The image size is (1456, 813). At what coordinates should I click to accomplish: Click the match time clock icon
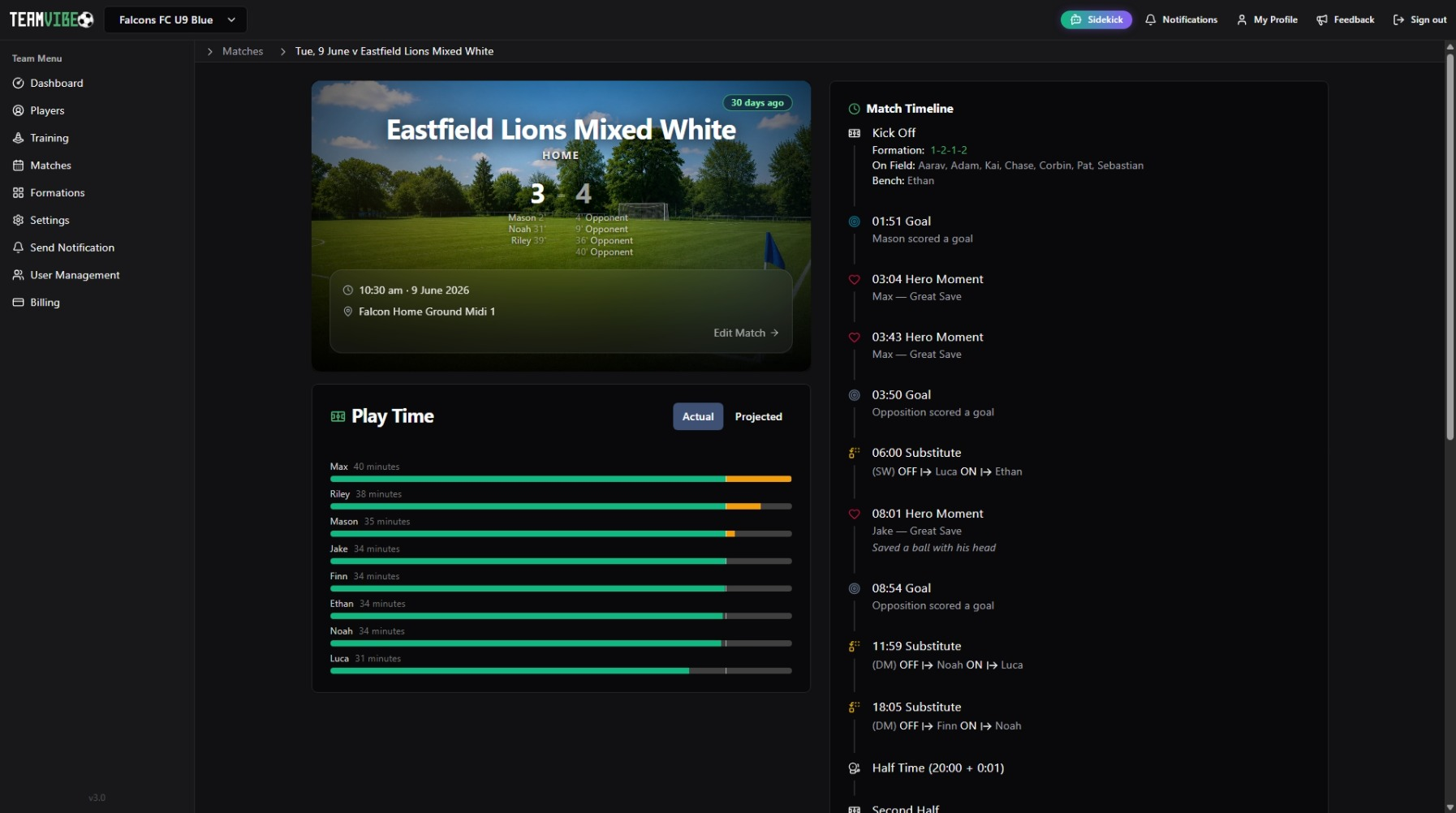pyautogui.click(x=348, y=290)
